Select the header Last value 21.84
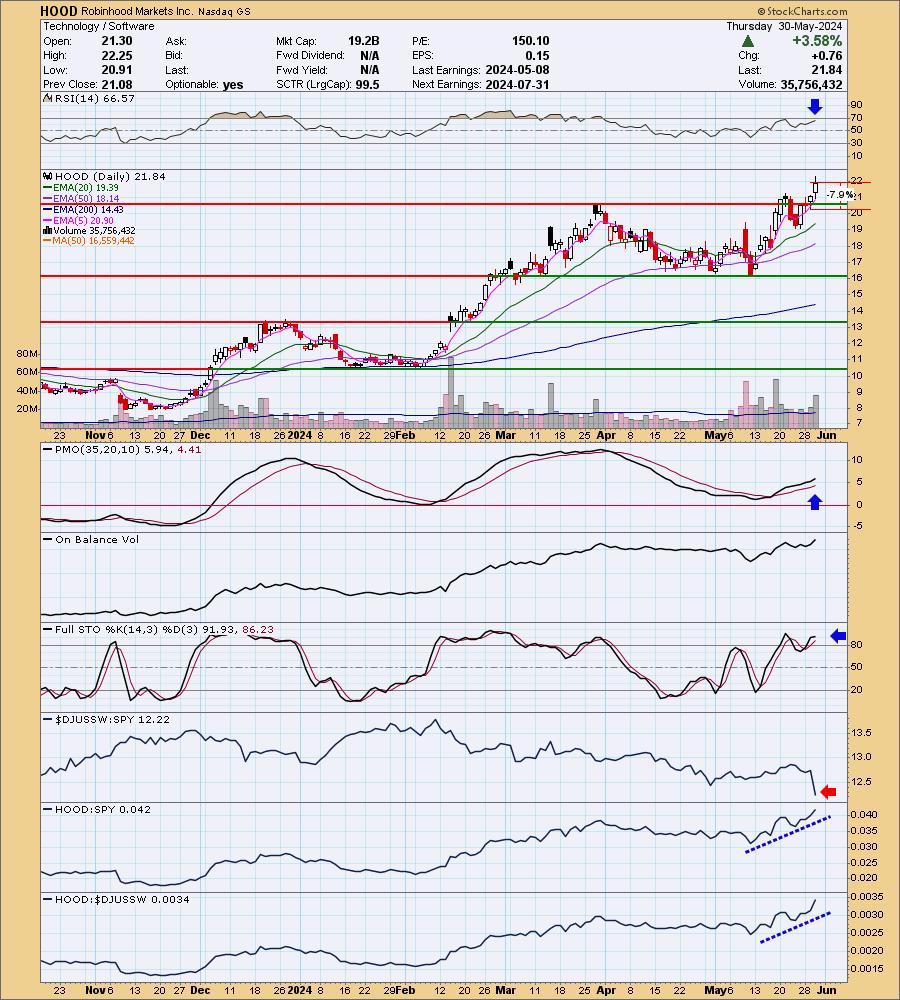Viewport: 900px width, 1000px height. click(x=827, y=70)
